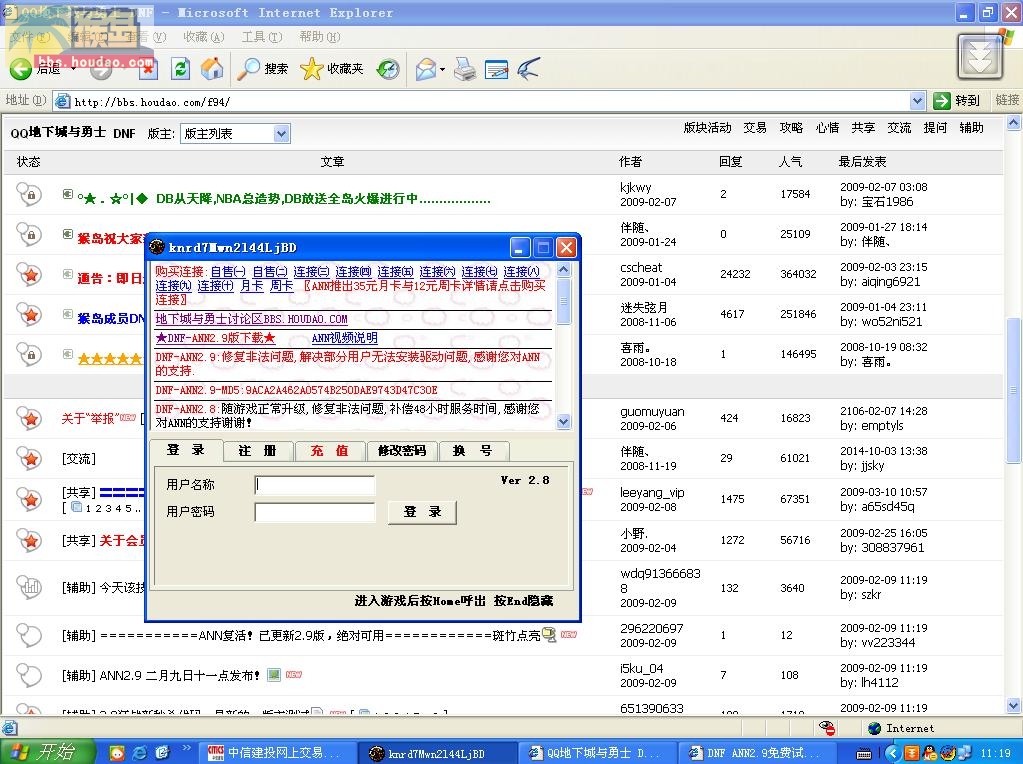Click the Edit page icon in IE toolbar
1023x764 pixels.
click(496, 69)
